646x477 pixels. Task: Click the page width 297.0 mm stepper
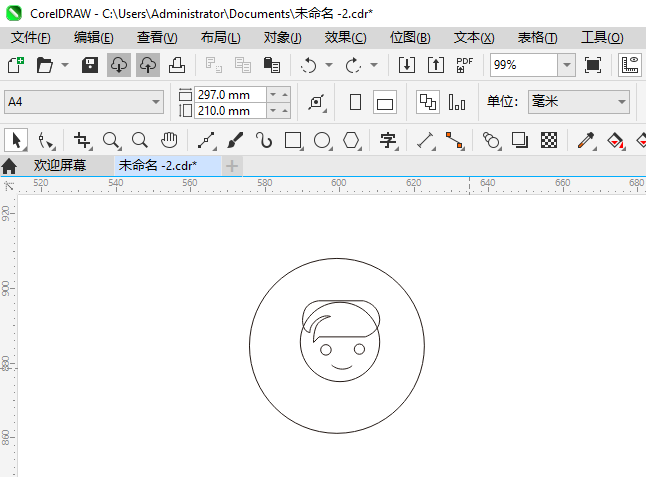(279, 95)
